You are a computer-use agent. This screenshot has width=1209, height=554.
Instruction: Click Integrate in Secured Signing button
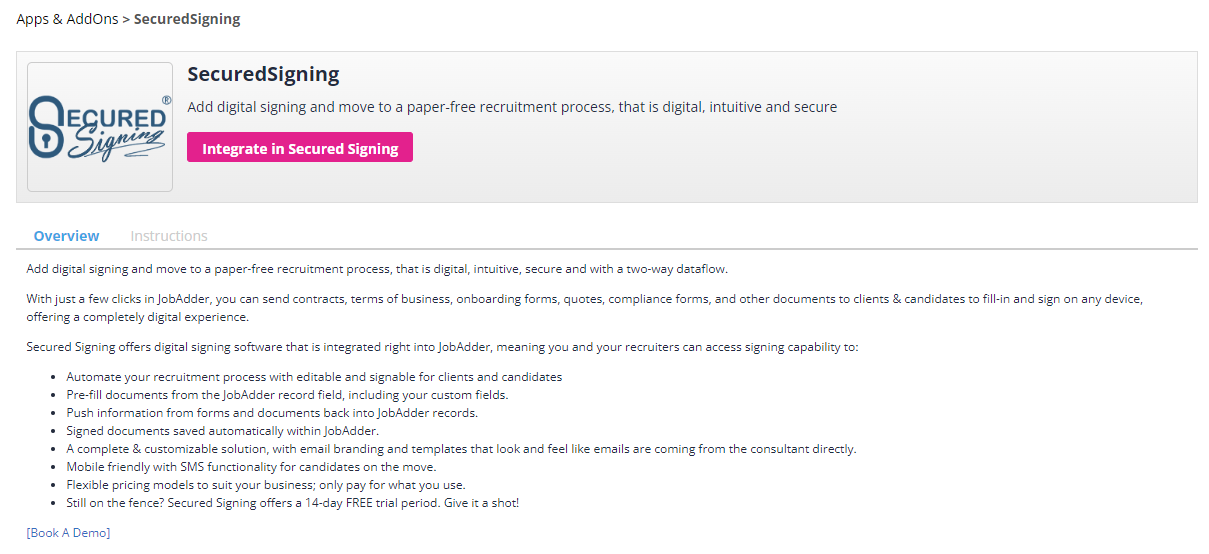[300, 147]
